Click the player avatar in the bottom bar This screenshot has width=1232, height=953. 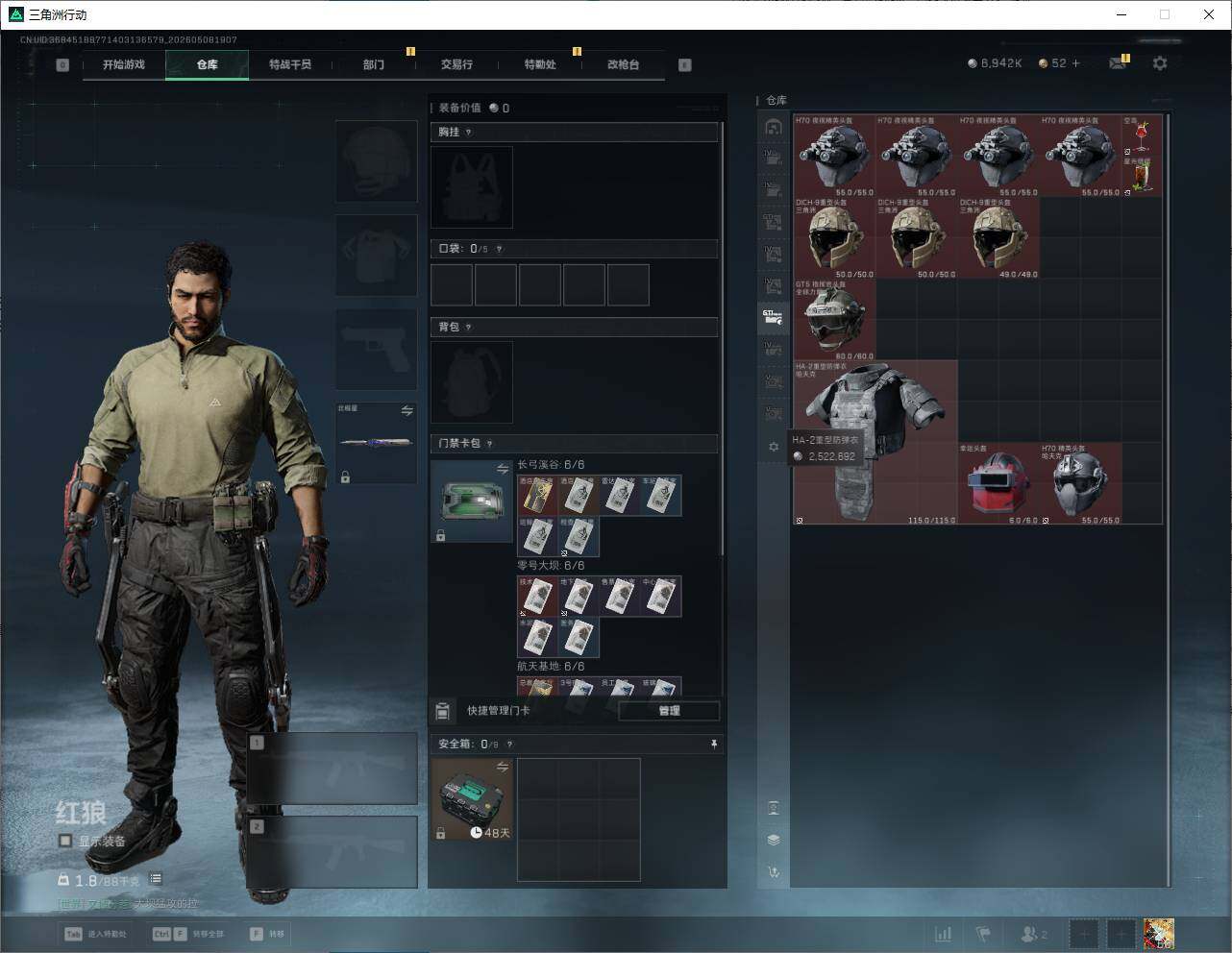point(1158,934)
